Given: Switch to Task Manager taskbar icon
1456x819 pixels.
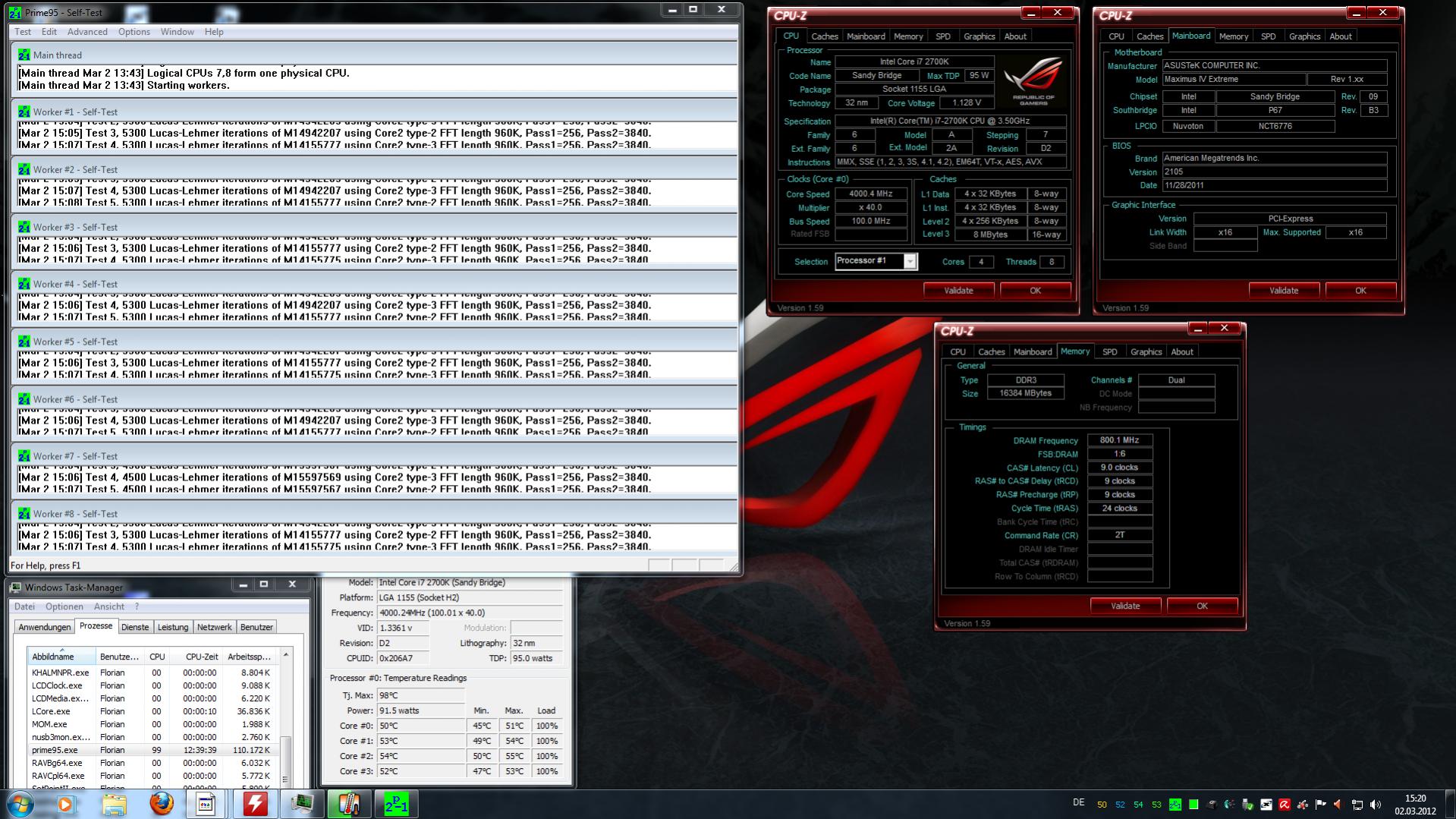Looking at the screenshot, I should (302, 804).
